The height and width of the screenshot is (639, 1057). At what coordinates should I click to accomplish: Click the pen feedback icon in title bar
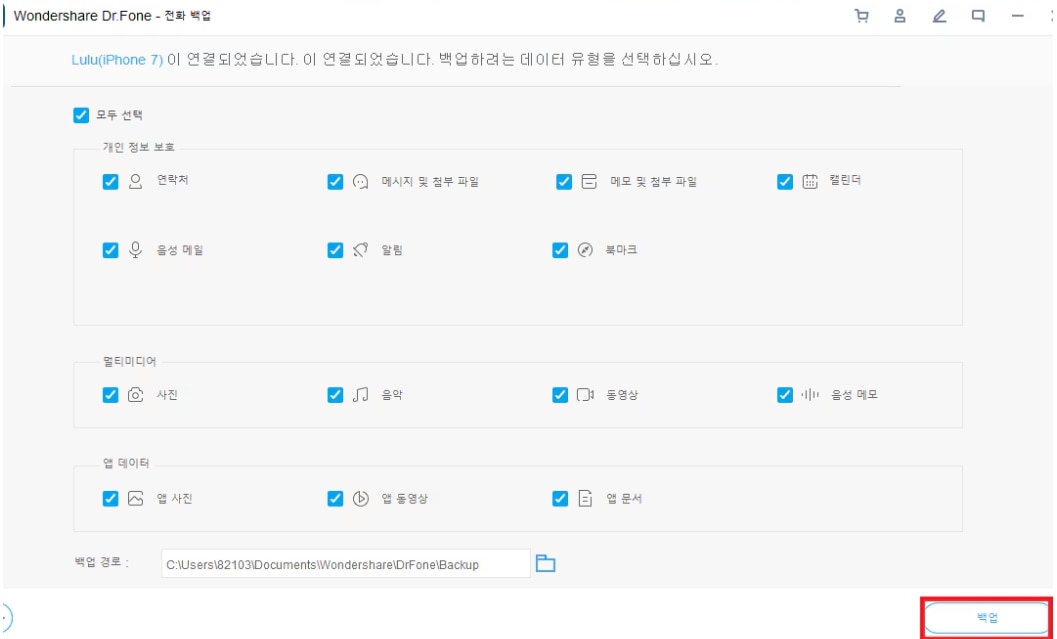(939, 16)
